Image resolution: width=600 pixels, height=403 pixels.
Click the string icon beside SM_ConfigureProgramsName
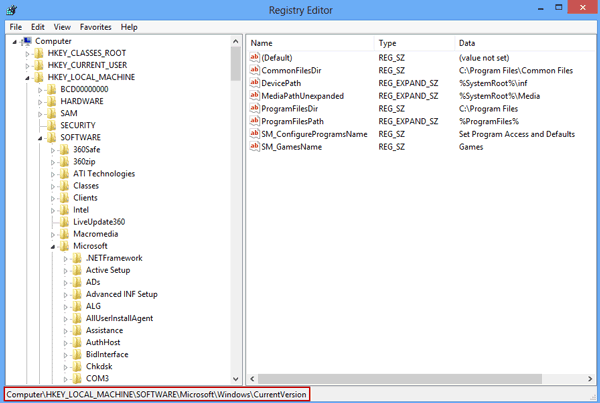point(254,134)
